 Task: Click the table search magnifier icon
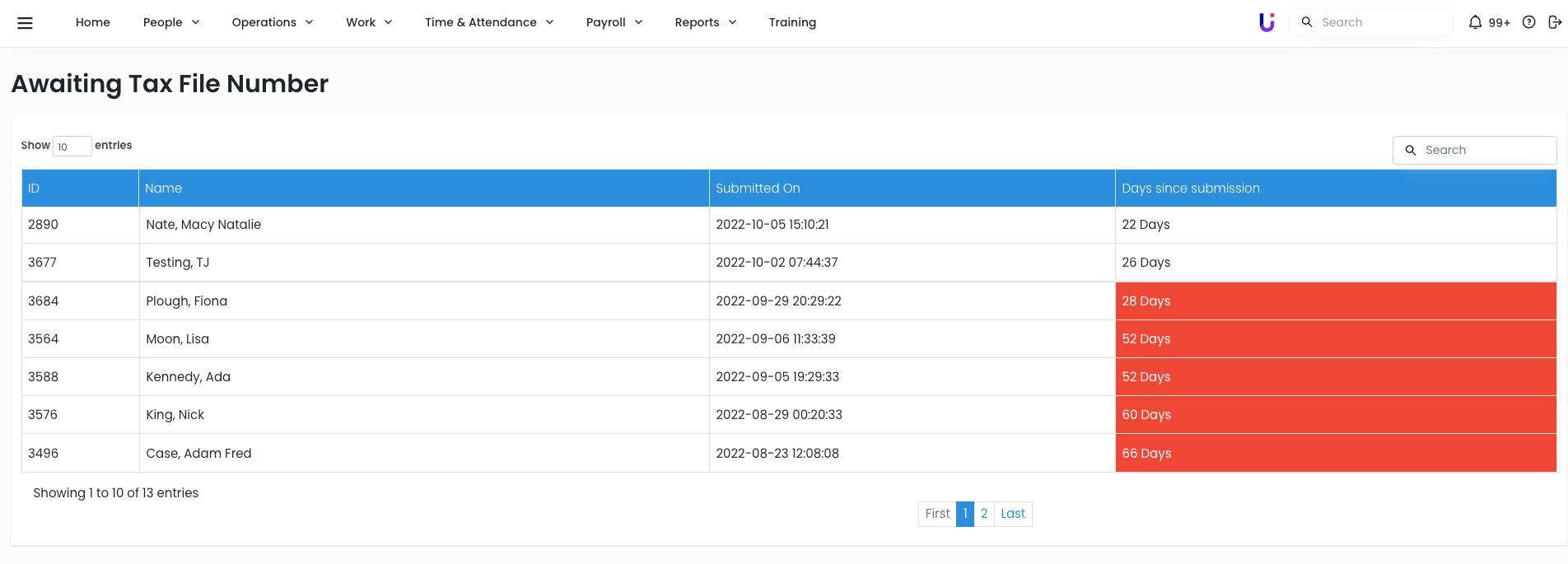1411,150
